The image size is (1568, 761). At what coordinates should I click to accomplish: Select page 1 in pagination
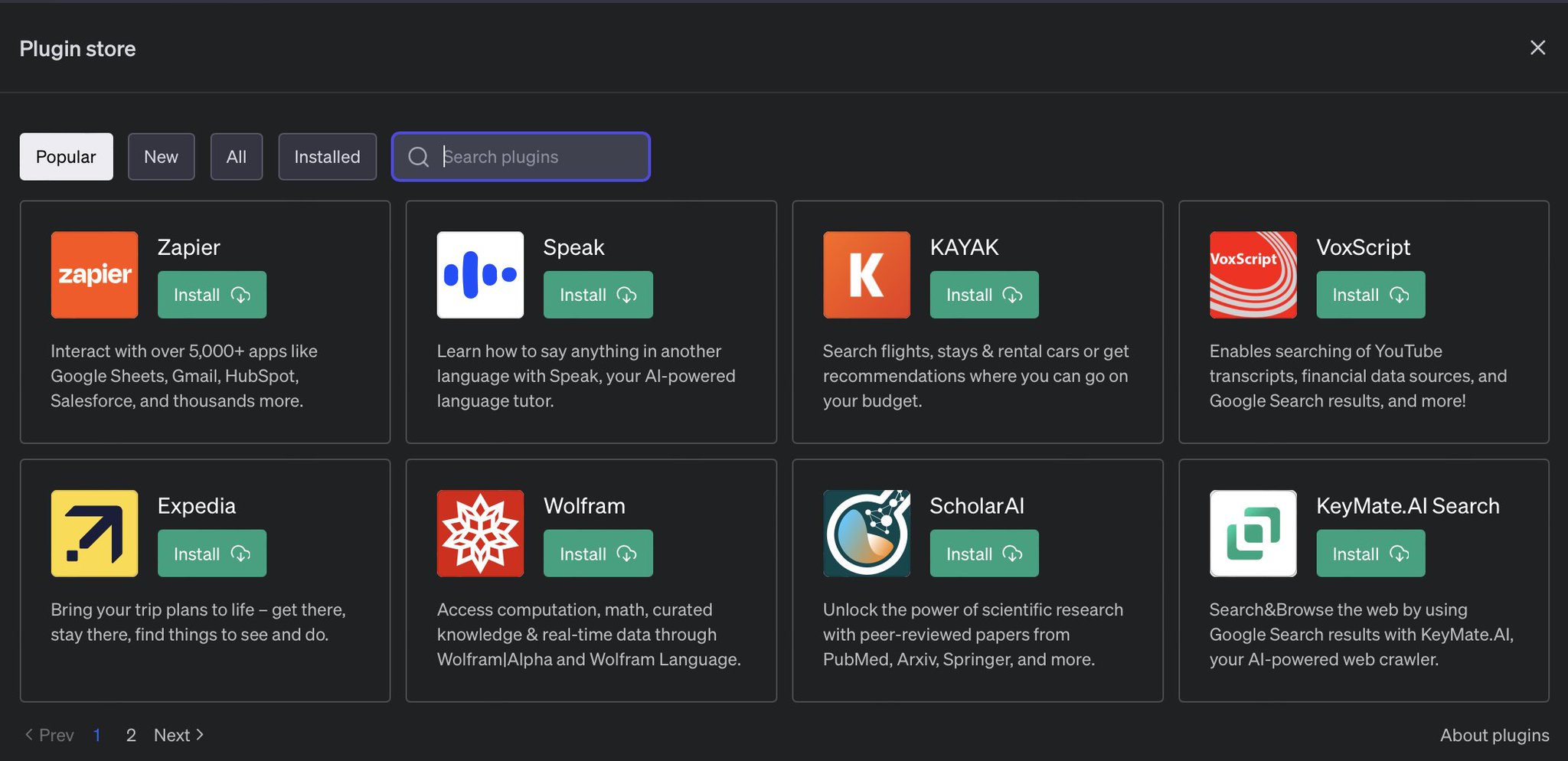pos(97,735)
